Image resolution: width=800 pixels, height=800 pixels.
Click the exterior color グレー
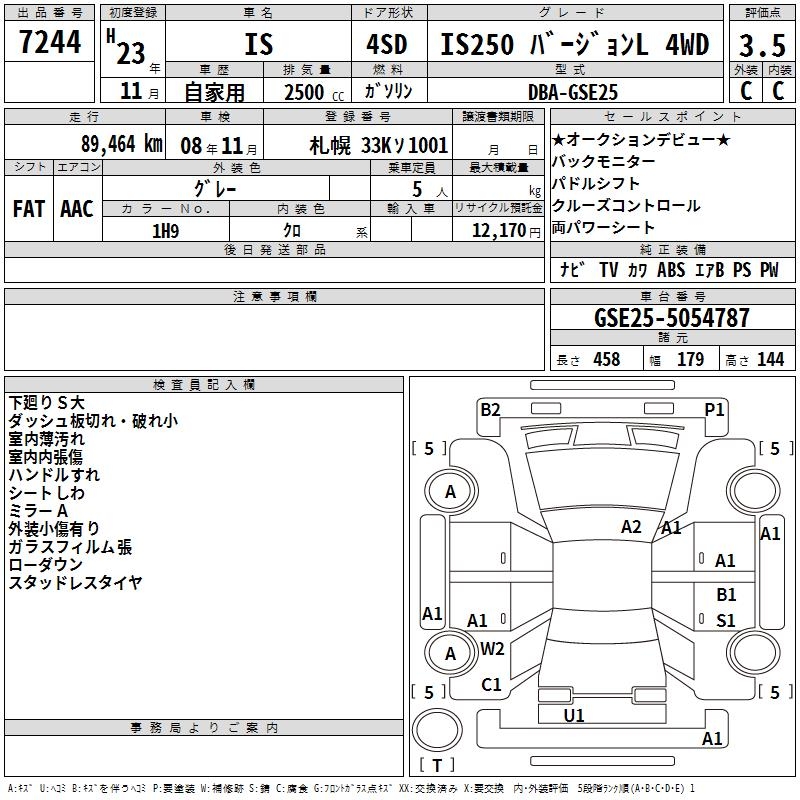[215, 189]
